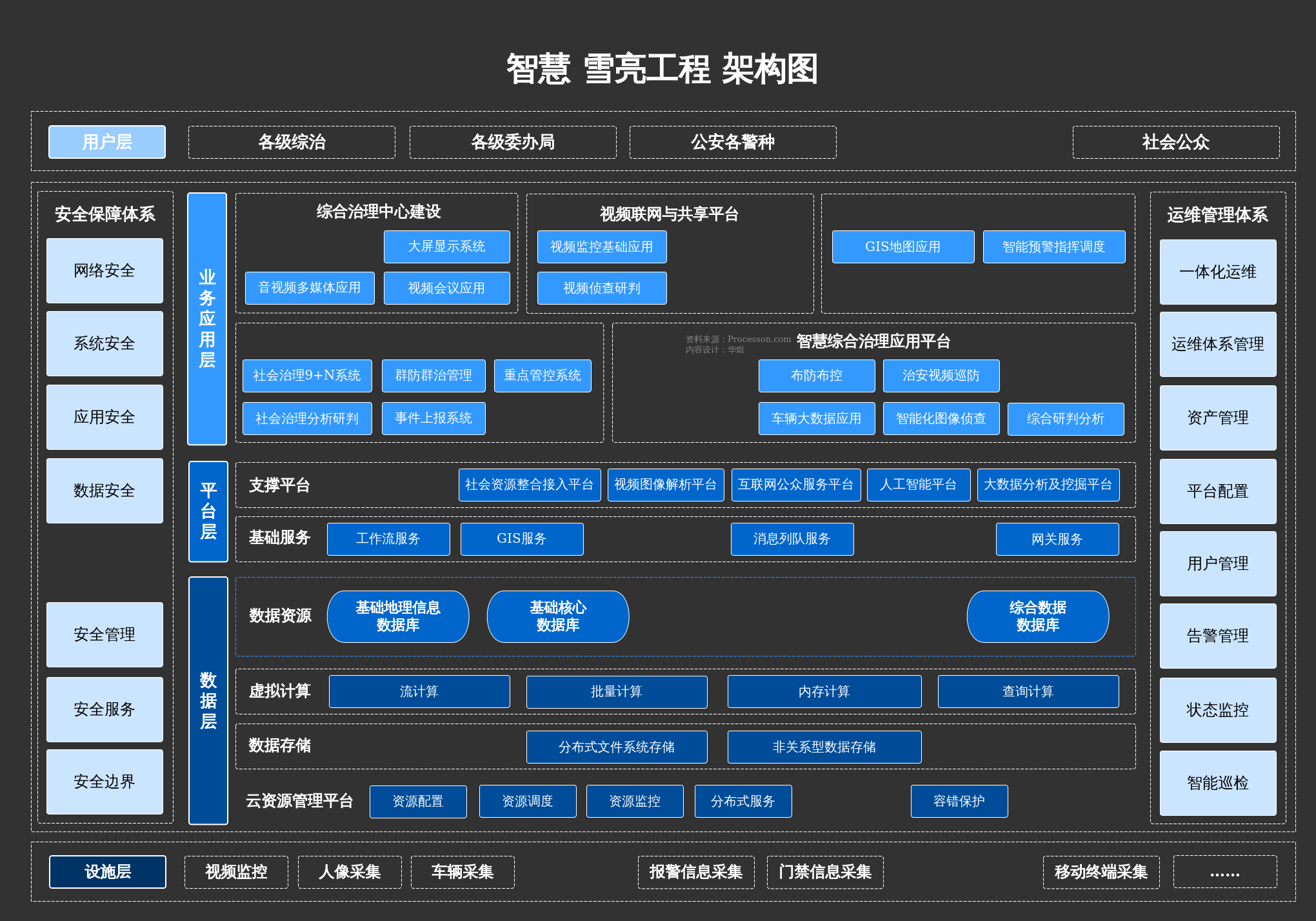Open the 运维管理体系 panel
This screenshot has width=1316, height=921.
(x=1217, y=215)
